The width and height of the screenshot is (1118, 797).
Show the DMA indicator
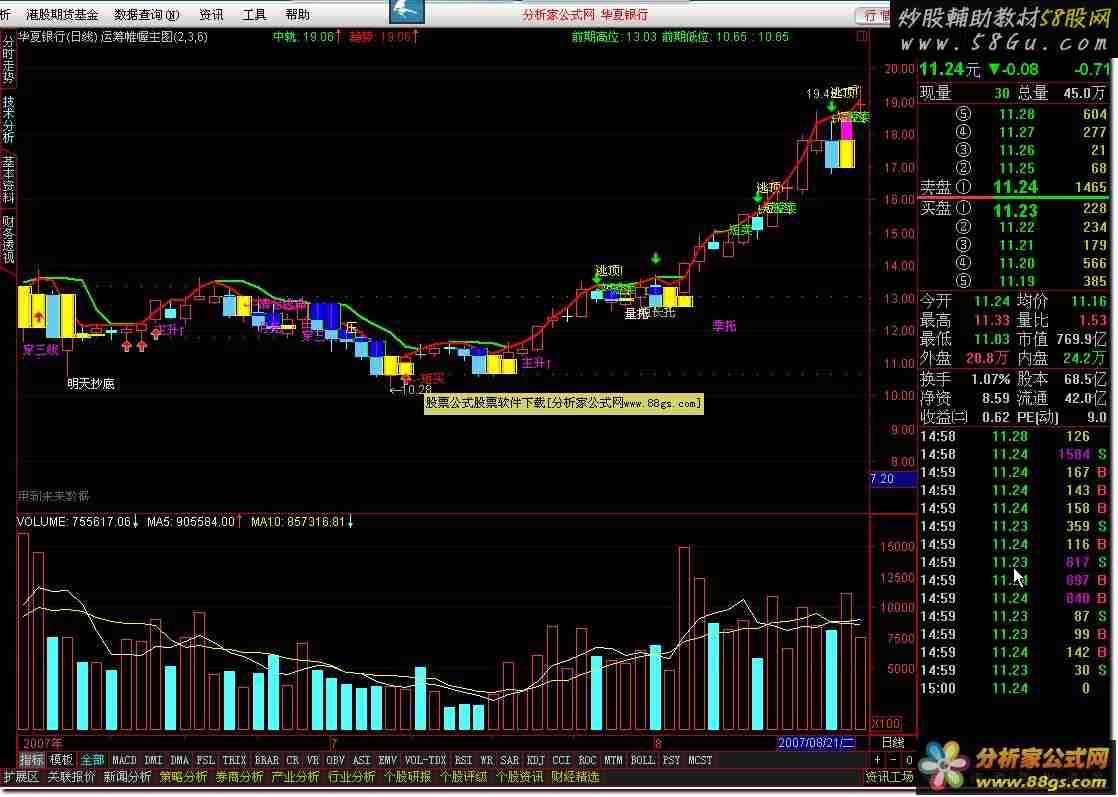click(180, 761)
